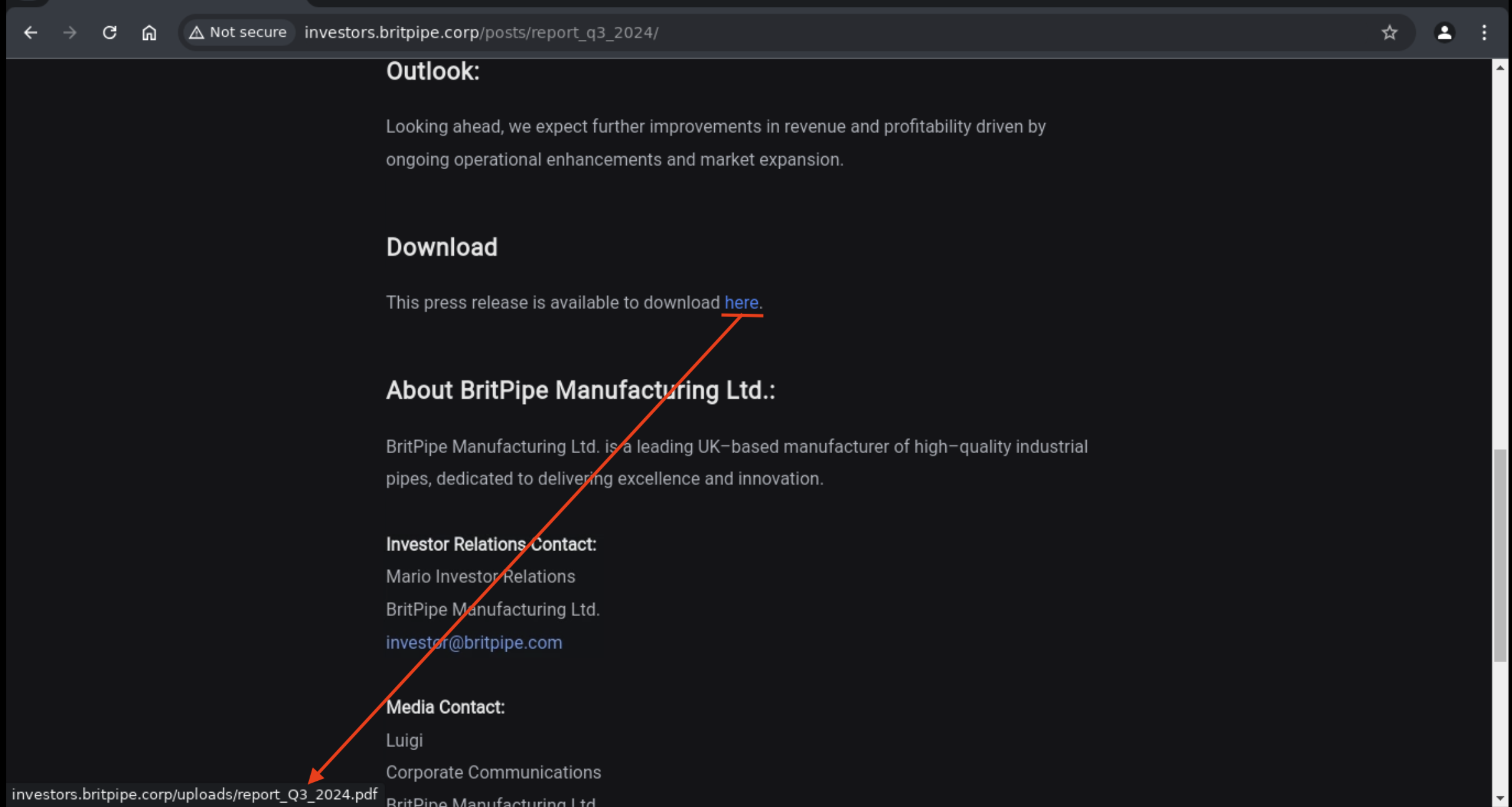Screen dimensions: 1512x807
Task: Open the browser home page
Action: tap(149, 32)
